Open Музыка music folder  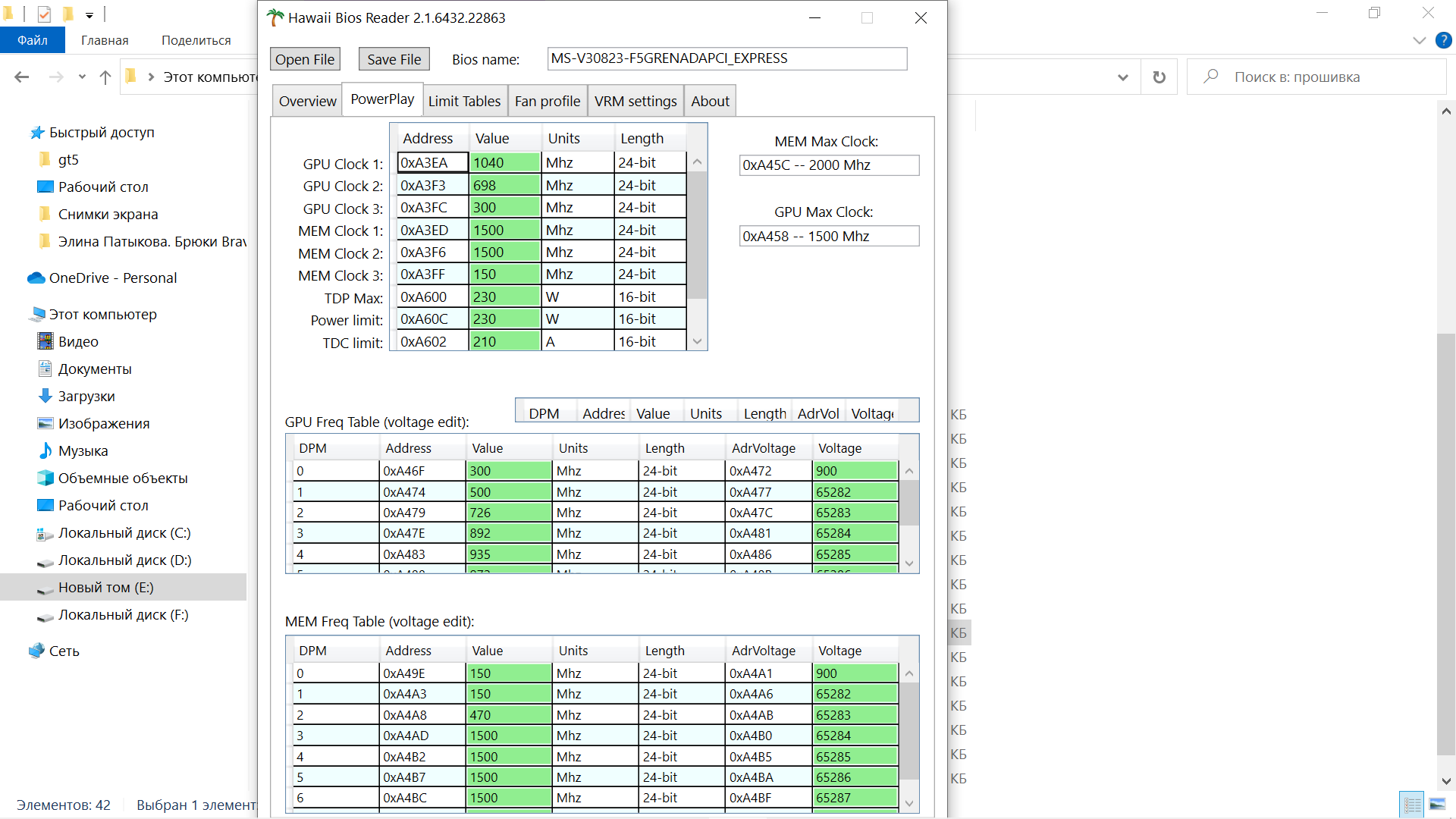tap(83, 450)
